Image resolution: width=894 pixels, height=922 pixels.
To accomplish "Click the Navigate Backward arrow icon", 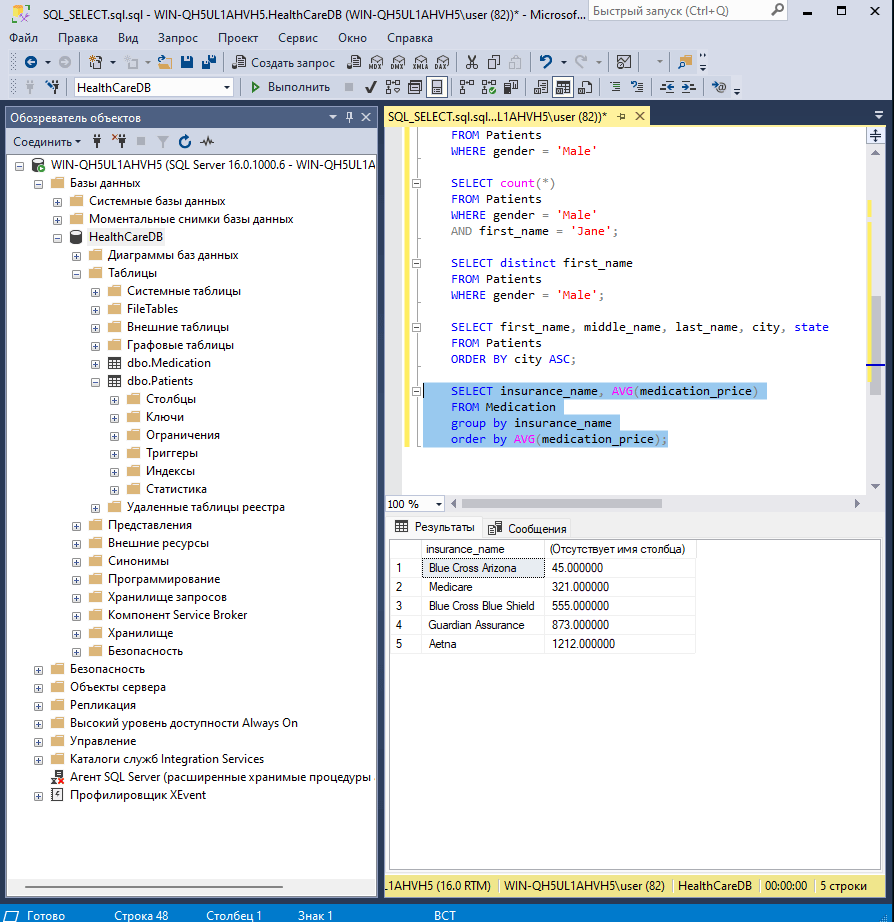I will tap(31, 62).
